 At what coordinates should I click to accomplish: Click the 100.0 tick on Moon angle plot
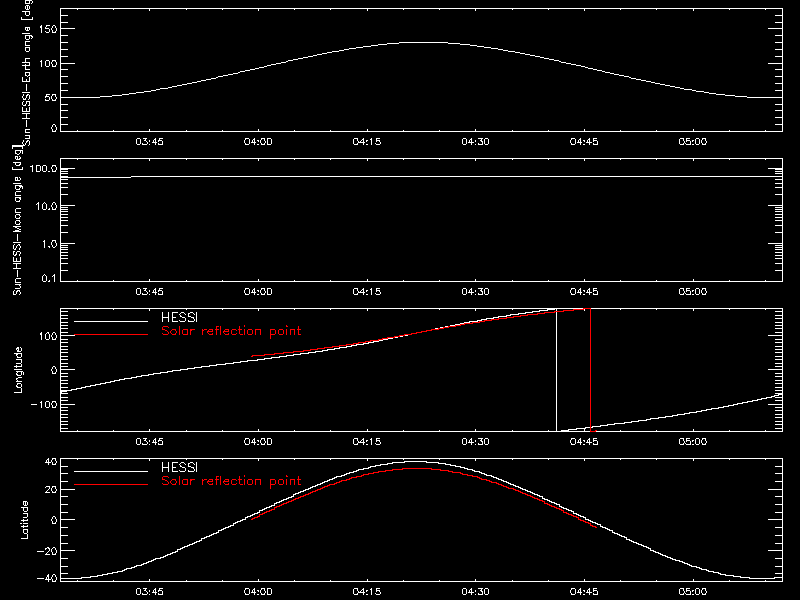43,168
